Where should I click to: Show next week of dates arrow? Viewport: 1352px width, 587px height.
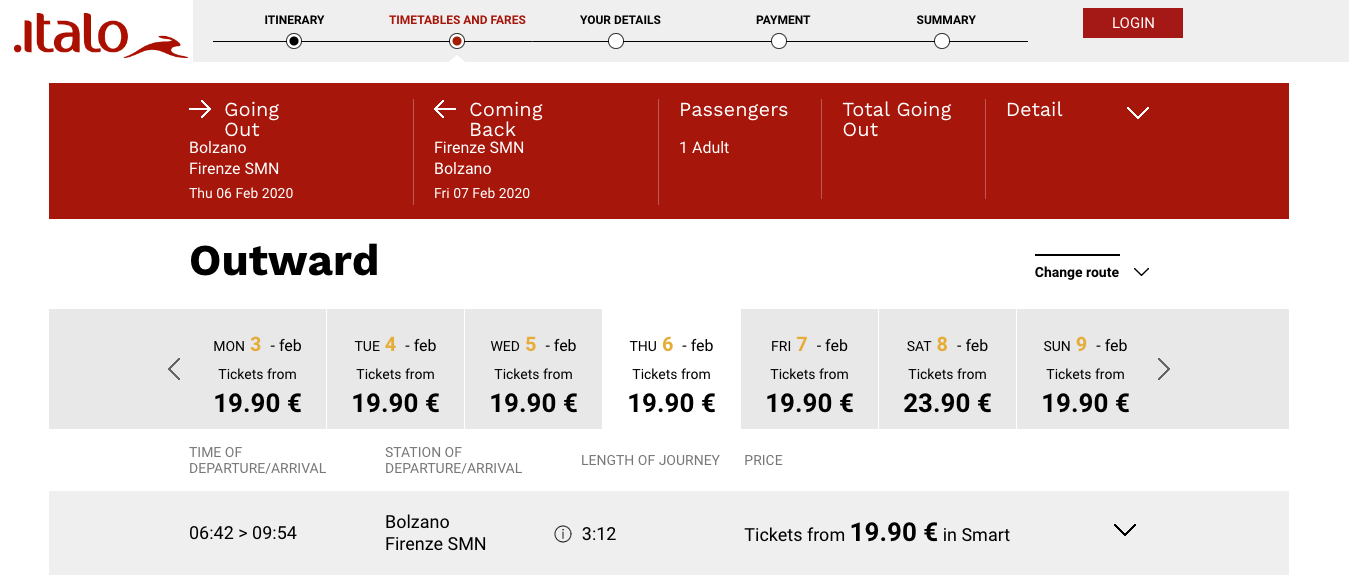(1163, 369)
